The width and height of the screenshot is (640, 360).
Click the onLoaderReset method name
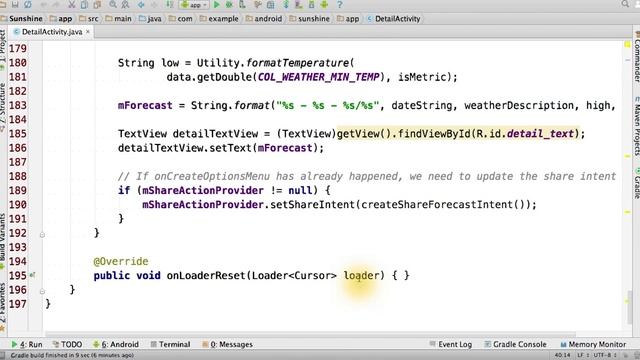pos(206,276)
